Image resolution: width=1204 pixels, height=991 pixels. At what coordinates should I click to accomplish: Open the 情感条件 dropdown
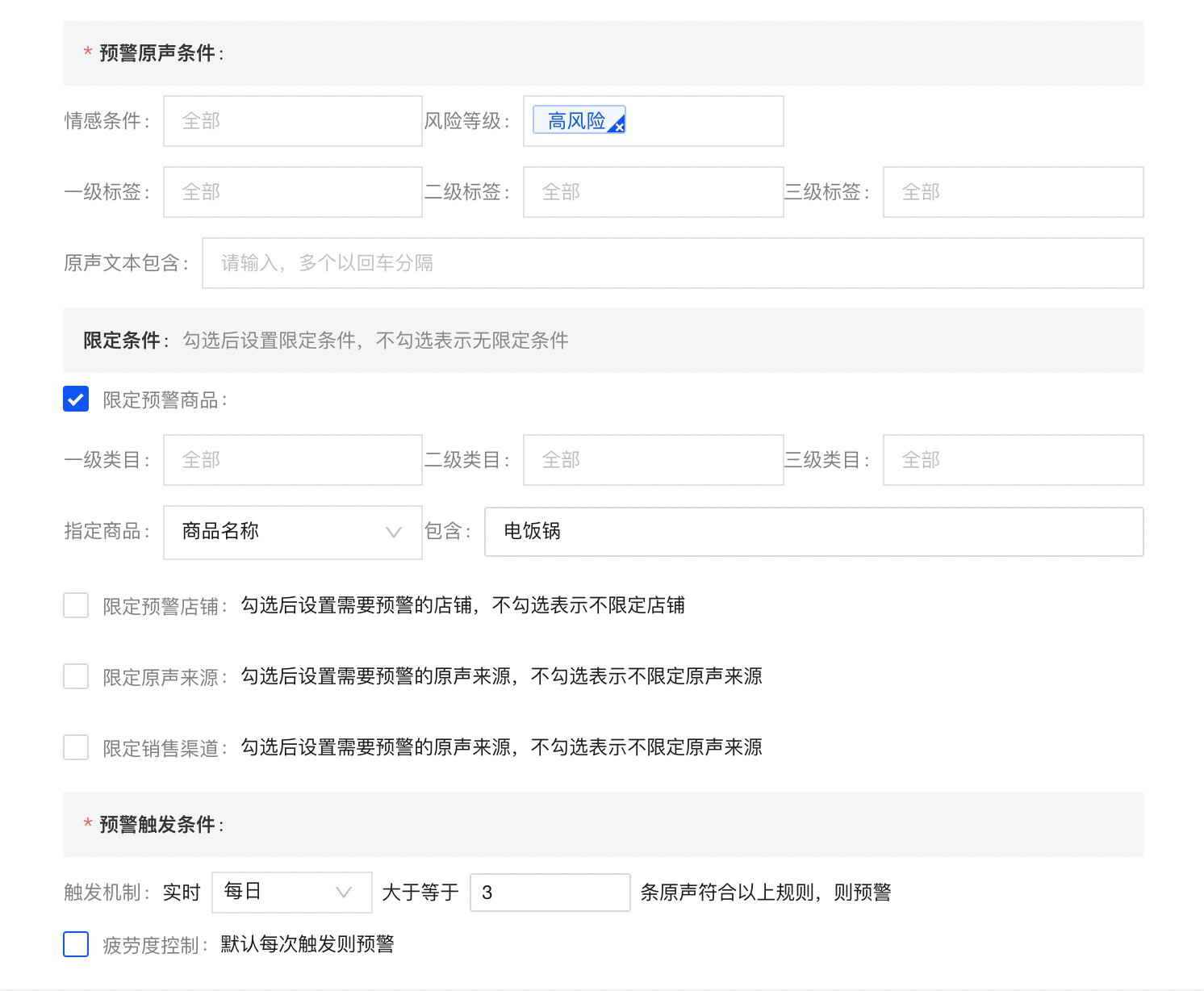tap(293, 121)
